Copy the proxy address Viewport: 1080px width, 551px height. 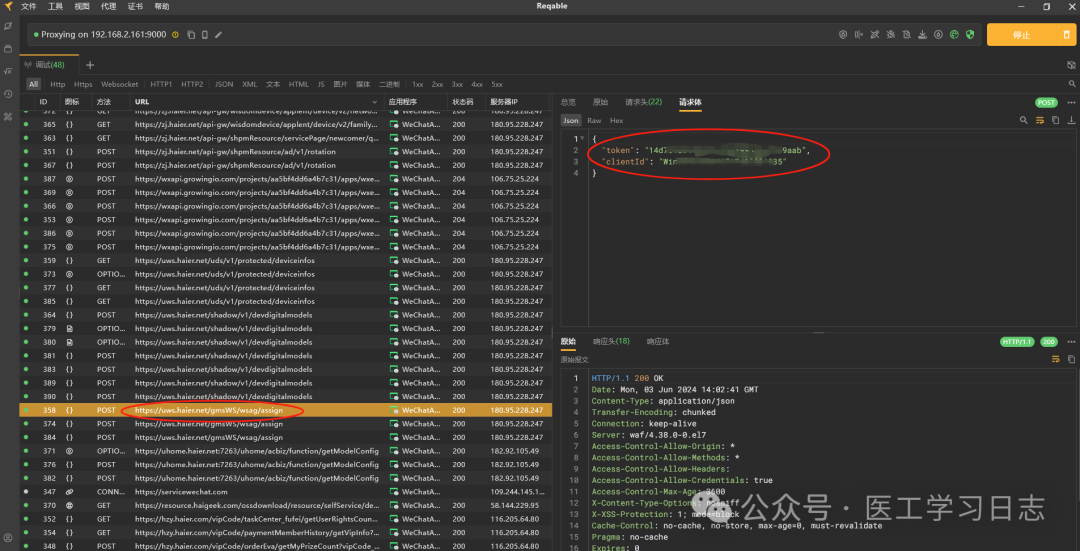click(191, 34)
